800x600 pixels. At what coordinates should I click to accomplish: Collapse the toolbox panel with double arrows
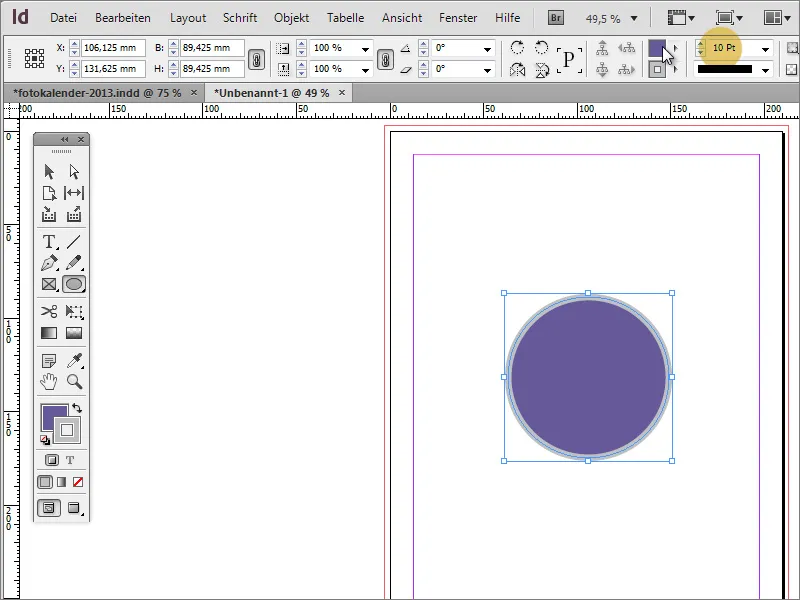click(64, 139)
